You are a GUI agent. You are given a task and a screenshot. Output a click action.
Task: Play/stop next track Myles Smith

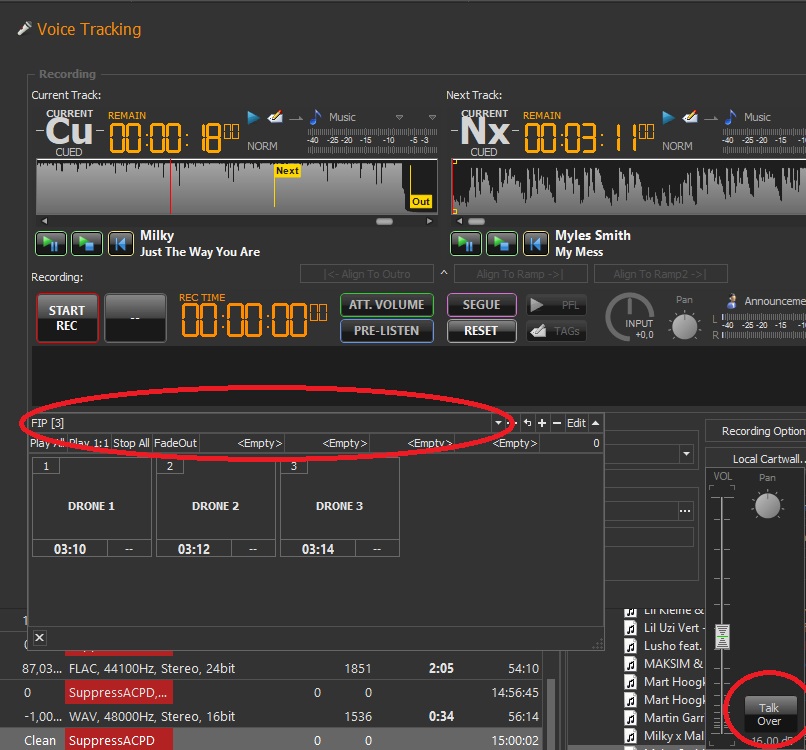(x=502, y=243)
